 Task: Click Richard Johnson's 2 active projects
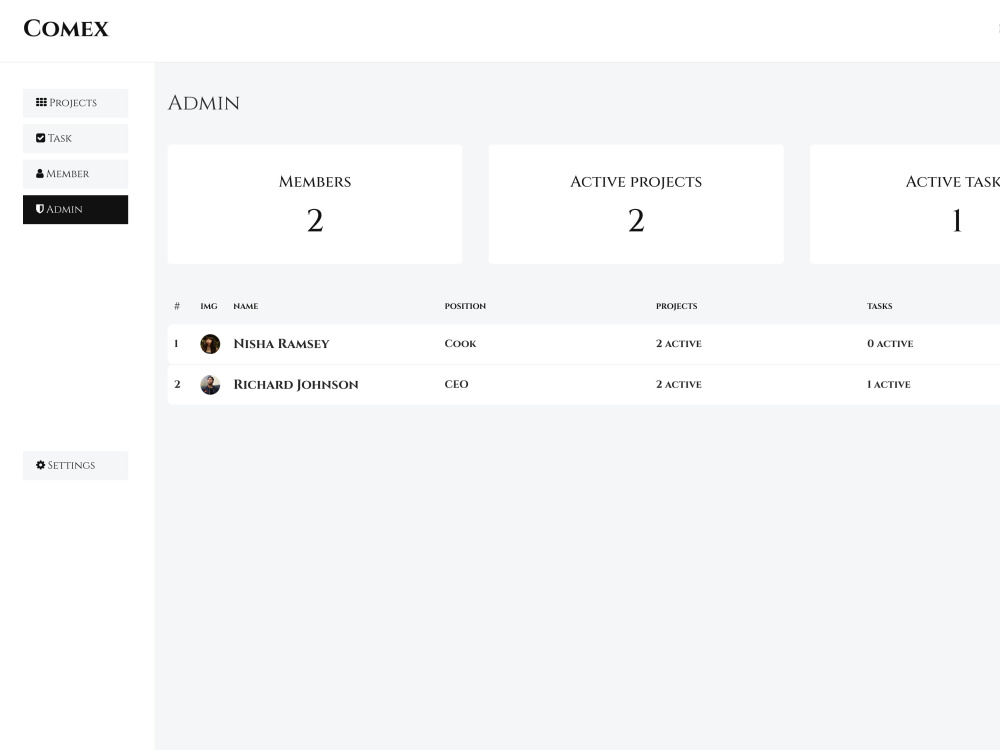pyautogui.click(x=679, y=385)
